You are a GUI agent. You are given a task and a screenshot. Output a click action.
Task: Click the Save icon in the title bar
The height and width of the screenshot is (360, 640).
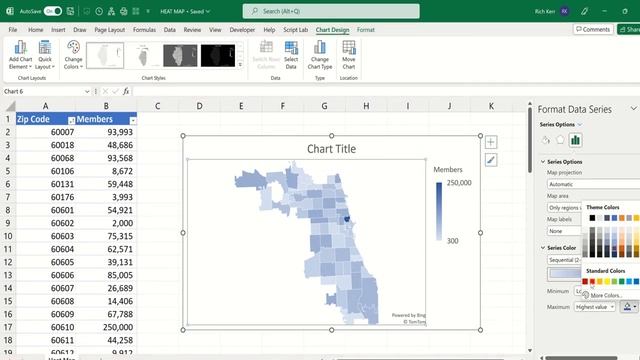(x=71, y=11)
